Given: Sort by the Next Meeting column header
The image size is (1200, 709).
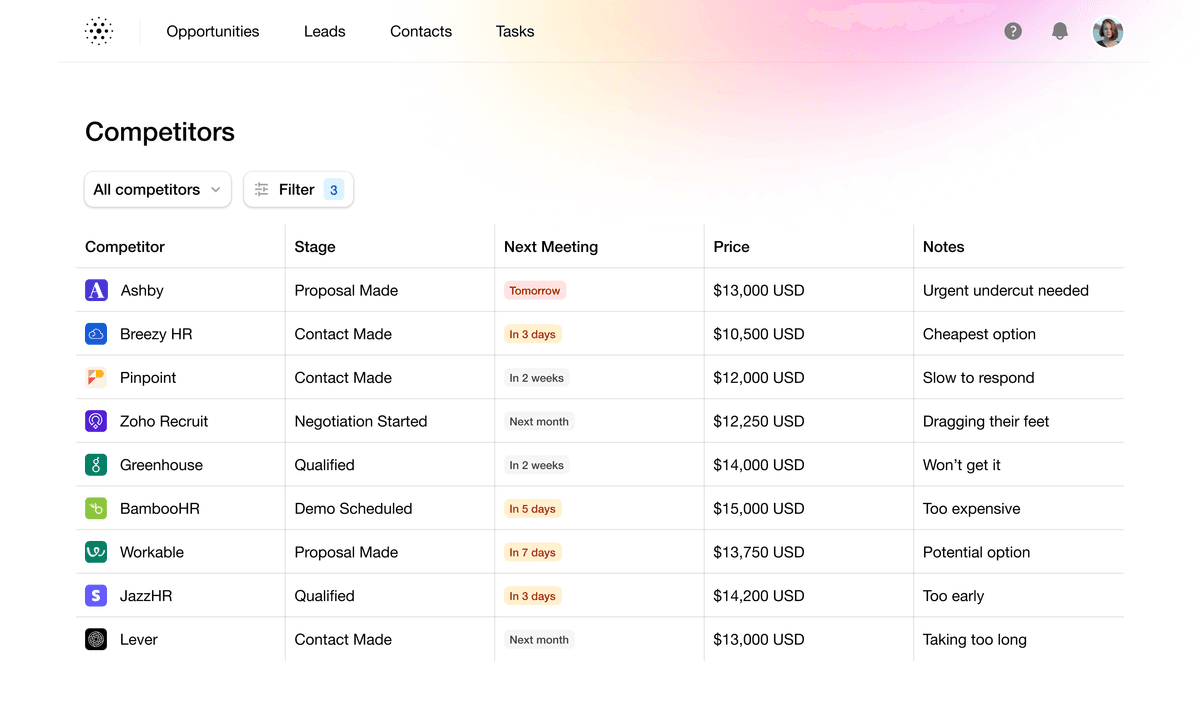Looking at the screenshot, I should click(x=551, y=247).
